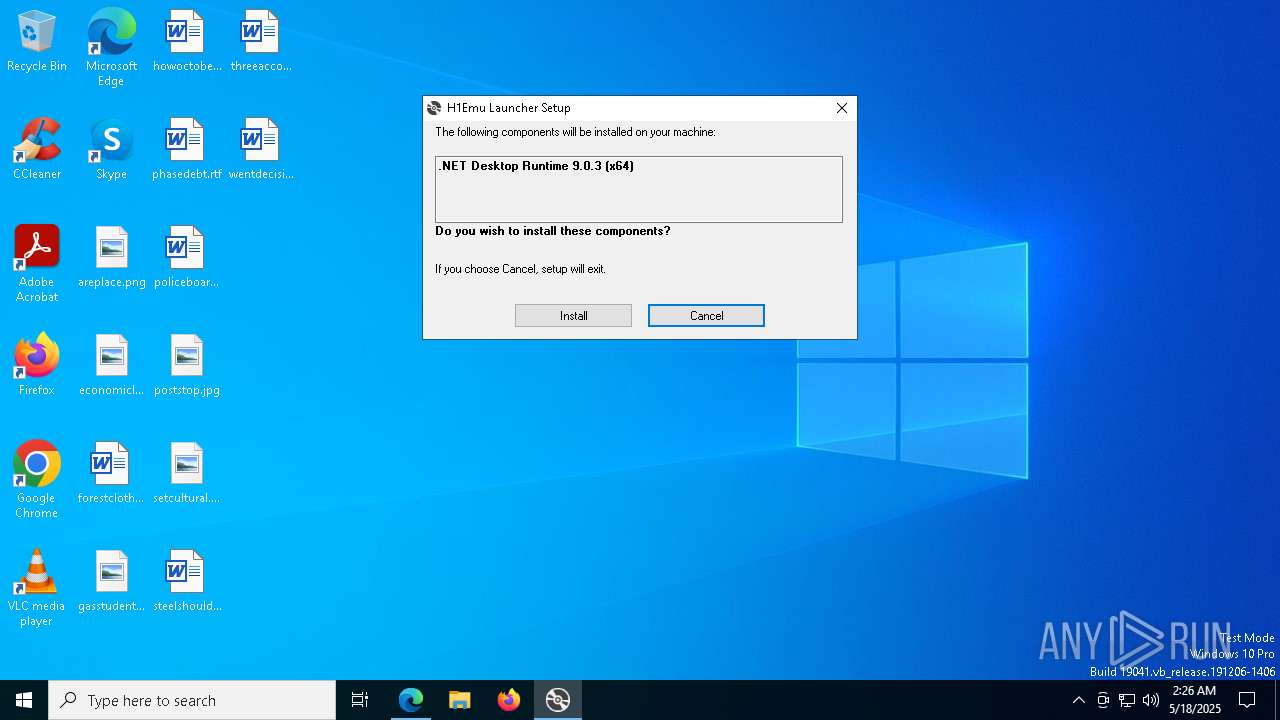The image size is (1280, 720).
Task: Select the areplace.png image file
Action: 111,258
